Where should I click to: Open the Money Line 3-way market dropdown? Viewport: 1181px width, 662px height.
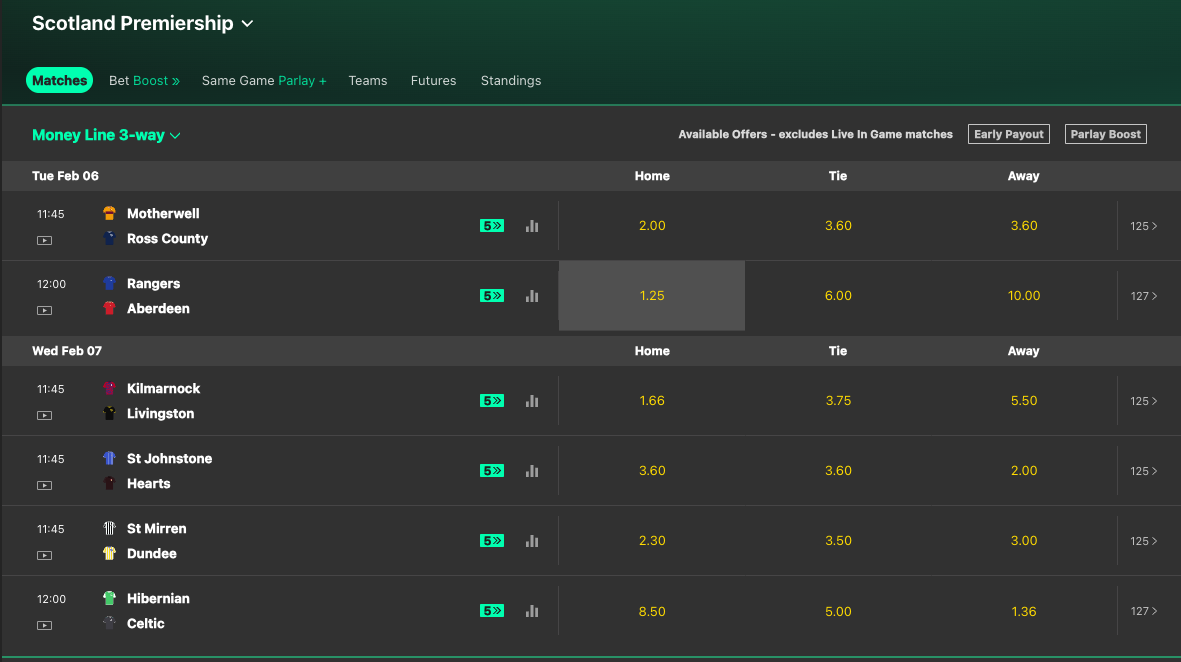coord(106,135)
